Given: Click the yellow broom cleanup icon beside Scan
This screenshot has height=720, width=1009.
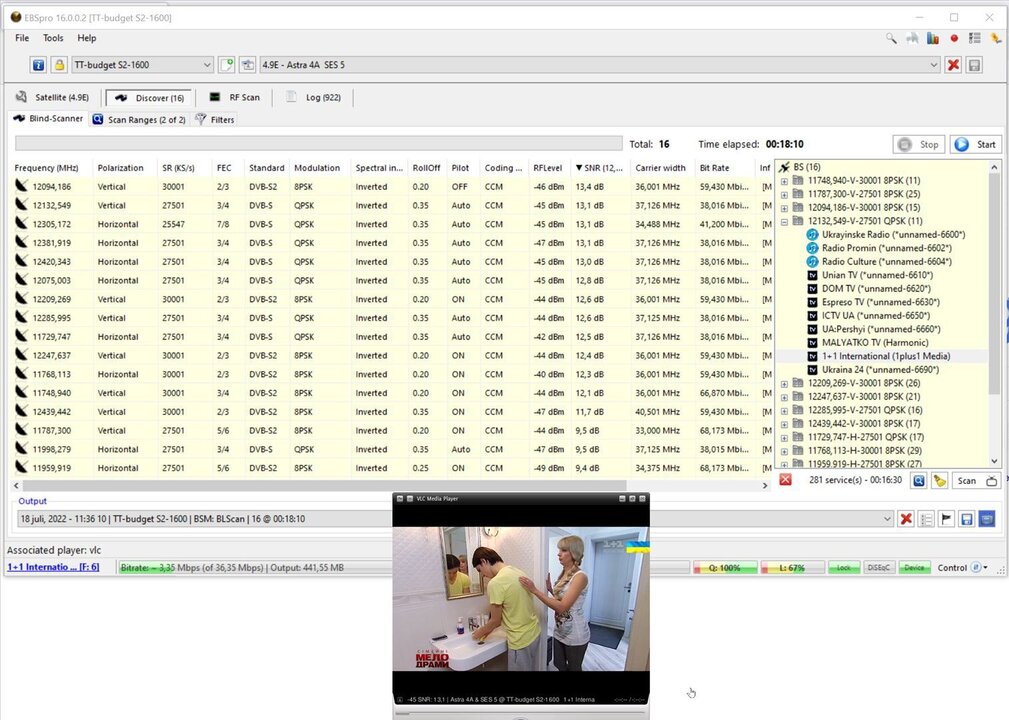Looking at the screenshot, I should pyautogui.click(x=940, y=480).
